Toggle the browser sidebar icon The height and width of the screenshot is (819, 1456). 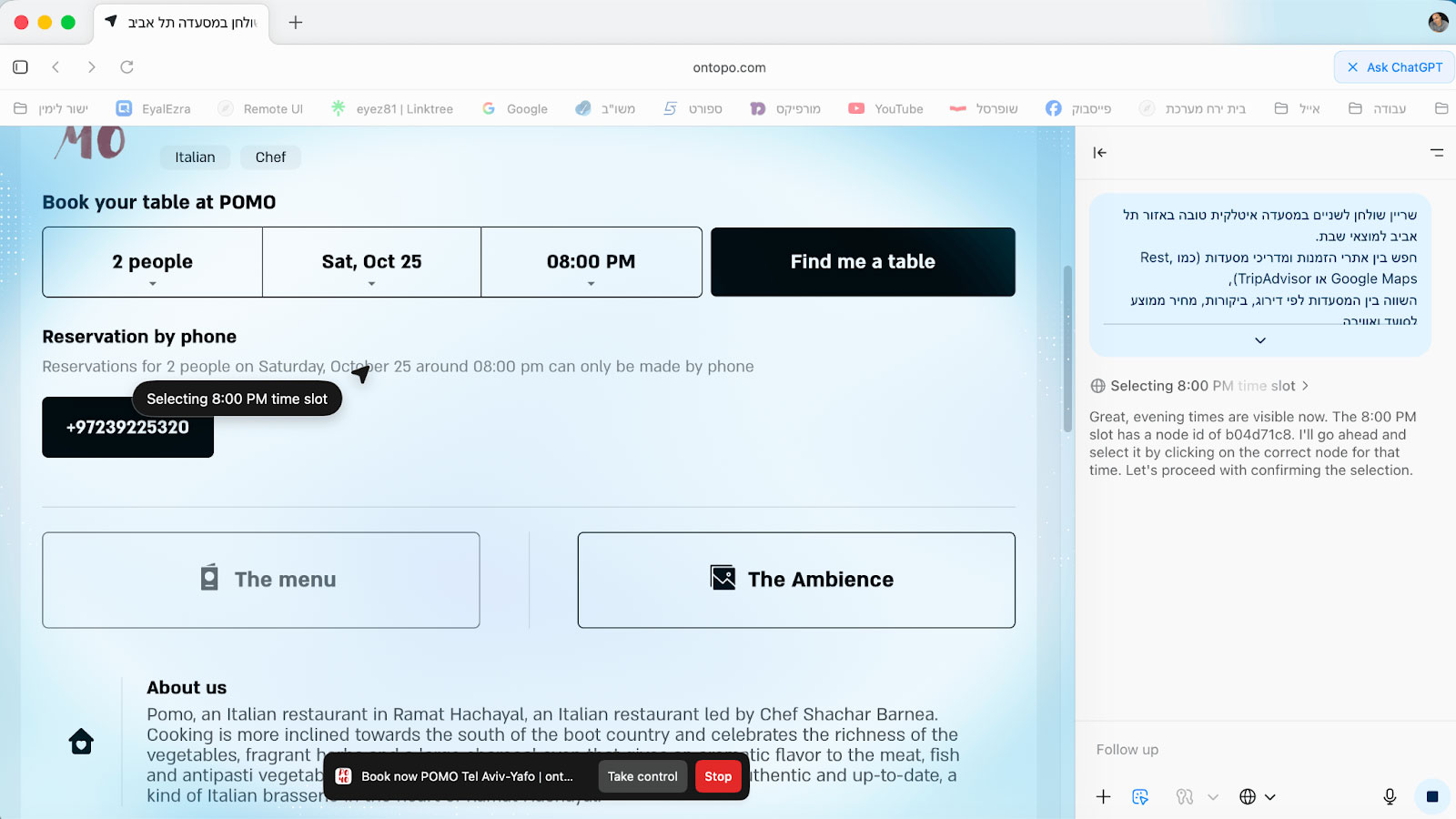[20, 67]
